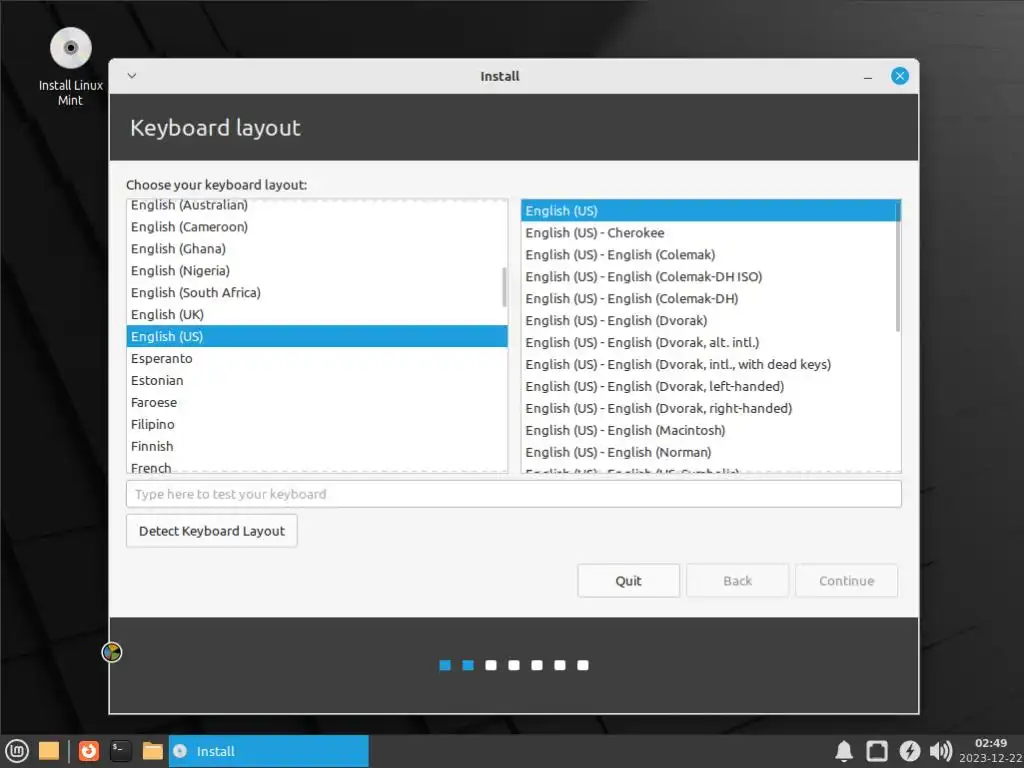
Task: Select English (Ghana) layout
Action: pyautogui.click(x=317, y=249)
